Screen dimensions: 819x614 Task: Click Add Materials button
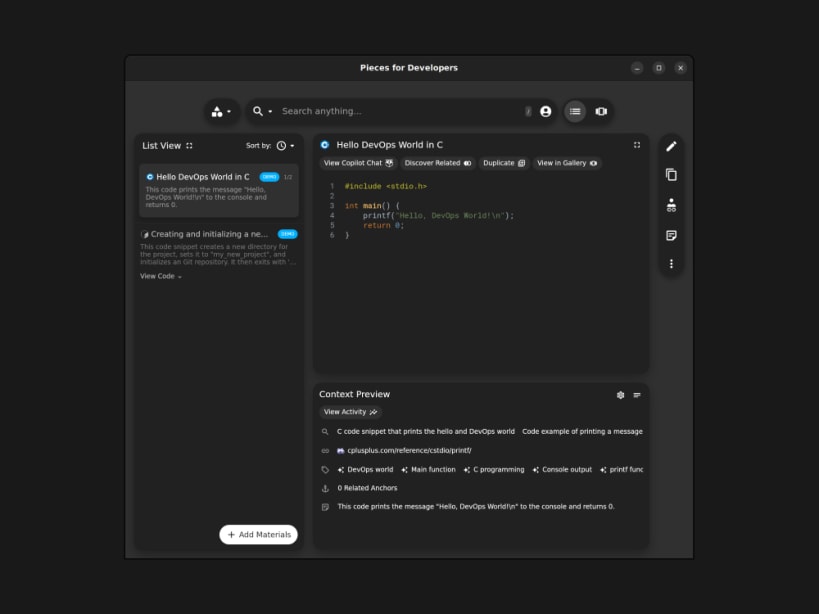coord(259,535)
